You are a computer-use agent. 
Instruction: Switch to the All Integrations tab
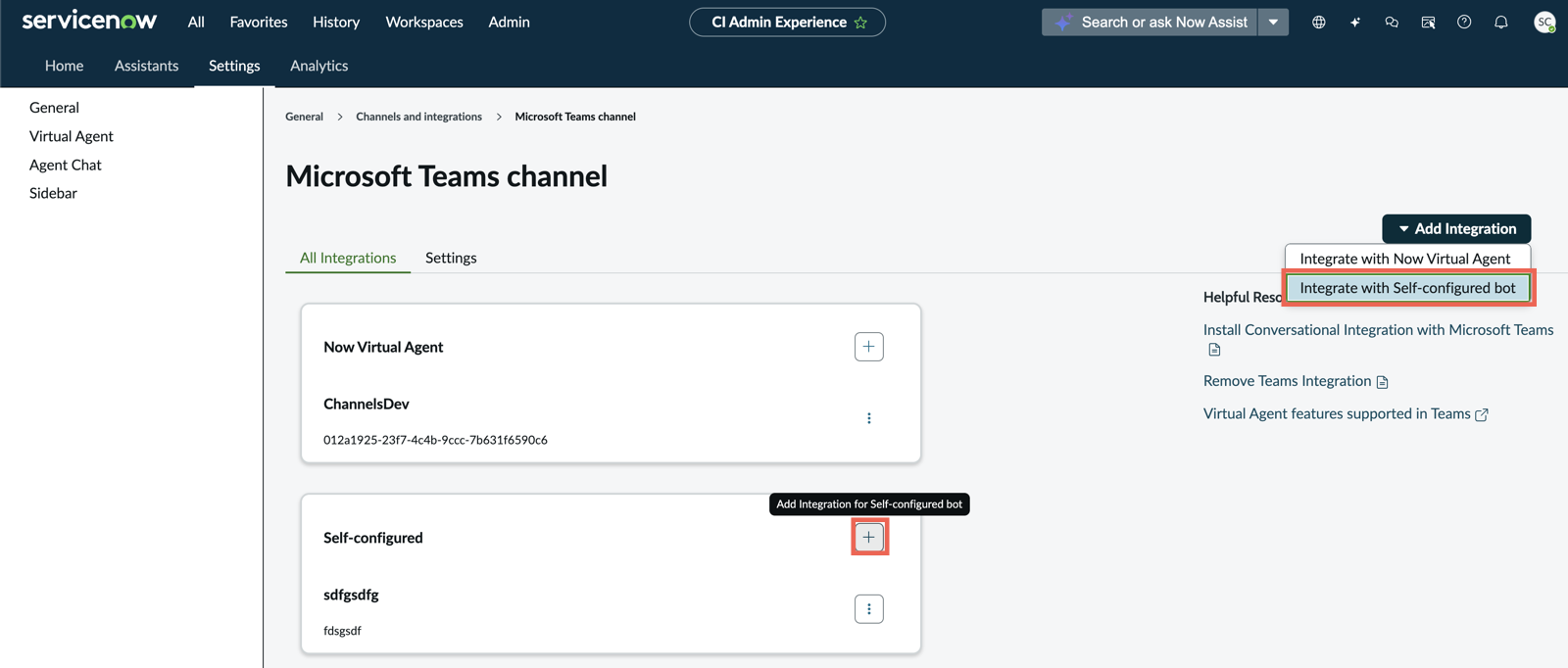[348, 258]
